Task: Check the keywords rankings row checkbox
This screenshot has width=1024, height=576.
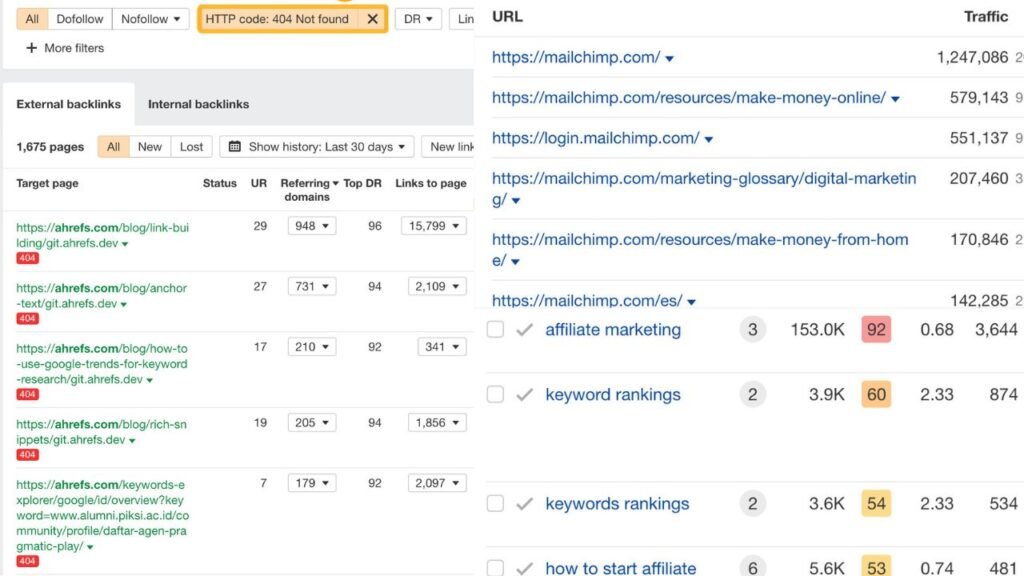Action: 495,504
